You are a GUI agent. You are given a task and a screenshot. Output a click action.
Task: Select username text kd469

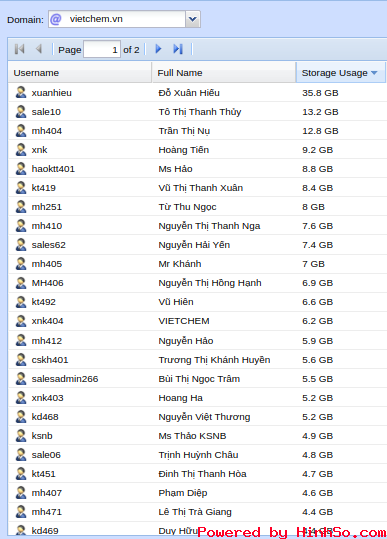coord(45,531)
